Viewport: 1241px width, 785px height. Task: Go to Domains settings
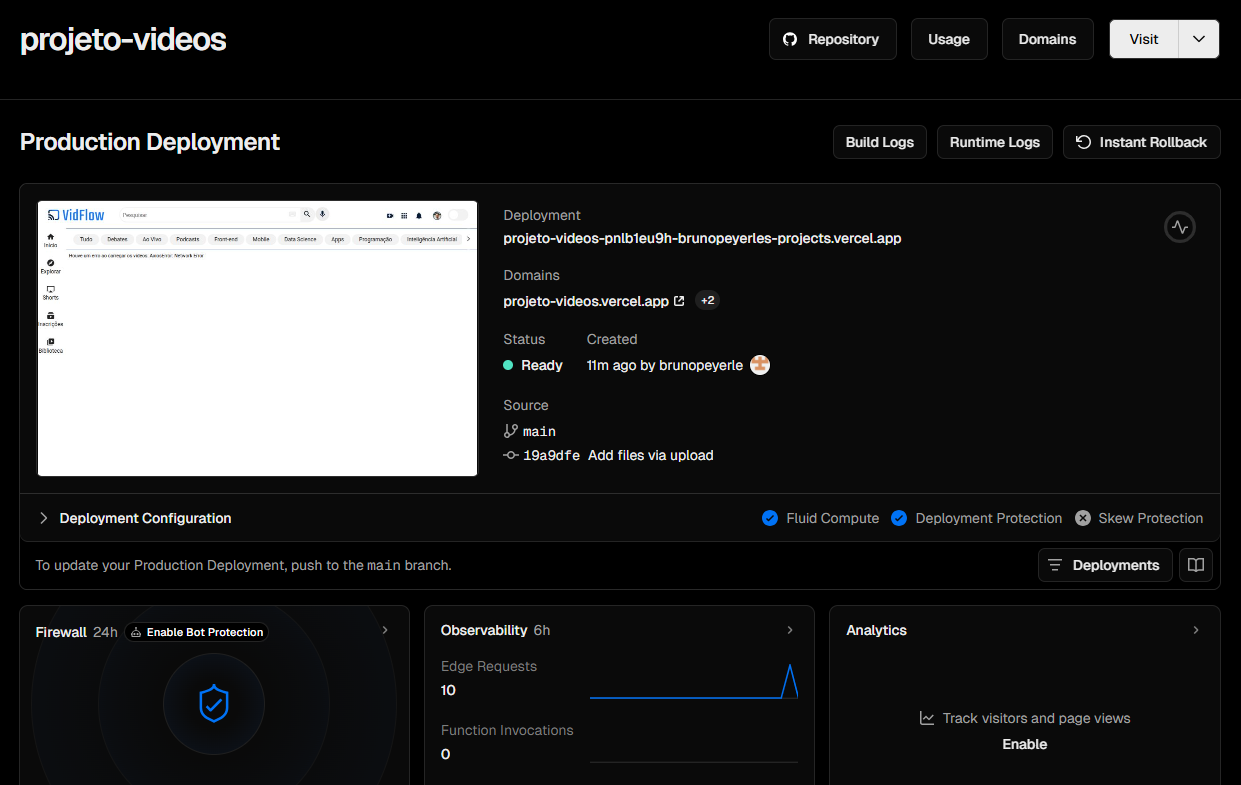[1047, 39]
